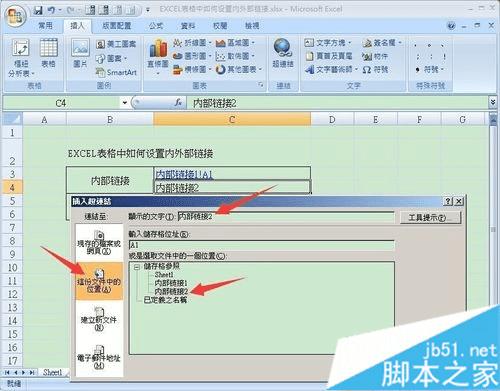This screenshot has width=500, height=391.
Task: Switch to the 常用 (Home) tab
Action: pos(45,26)
